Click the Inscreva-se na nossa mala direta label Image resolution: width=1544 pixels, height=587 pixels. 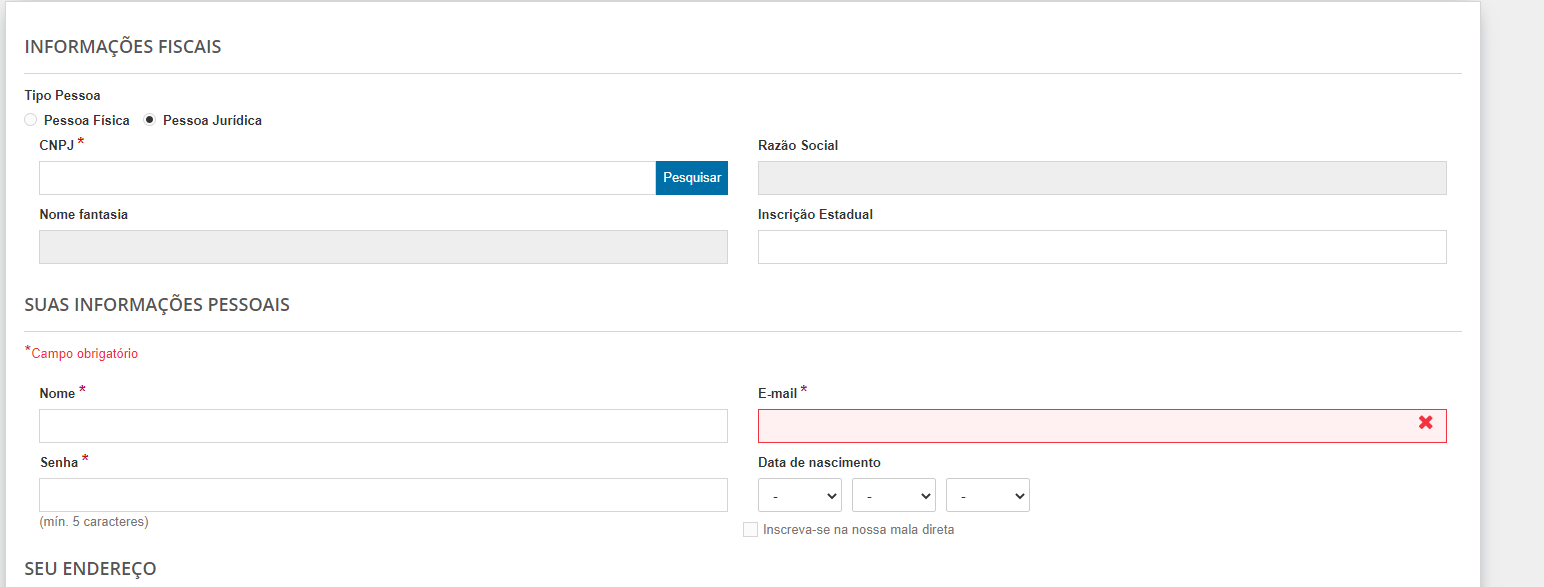tap(858, 530)
